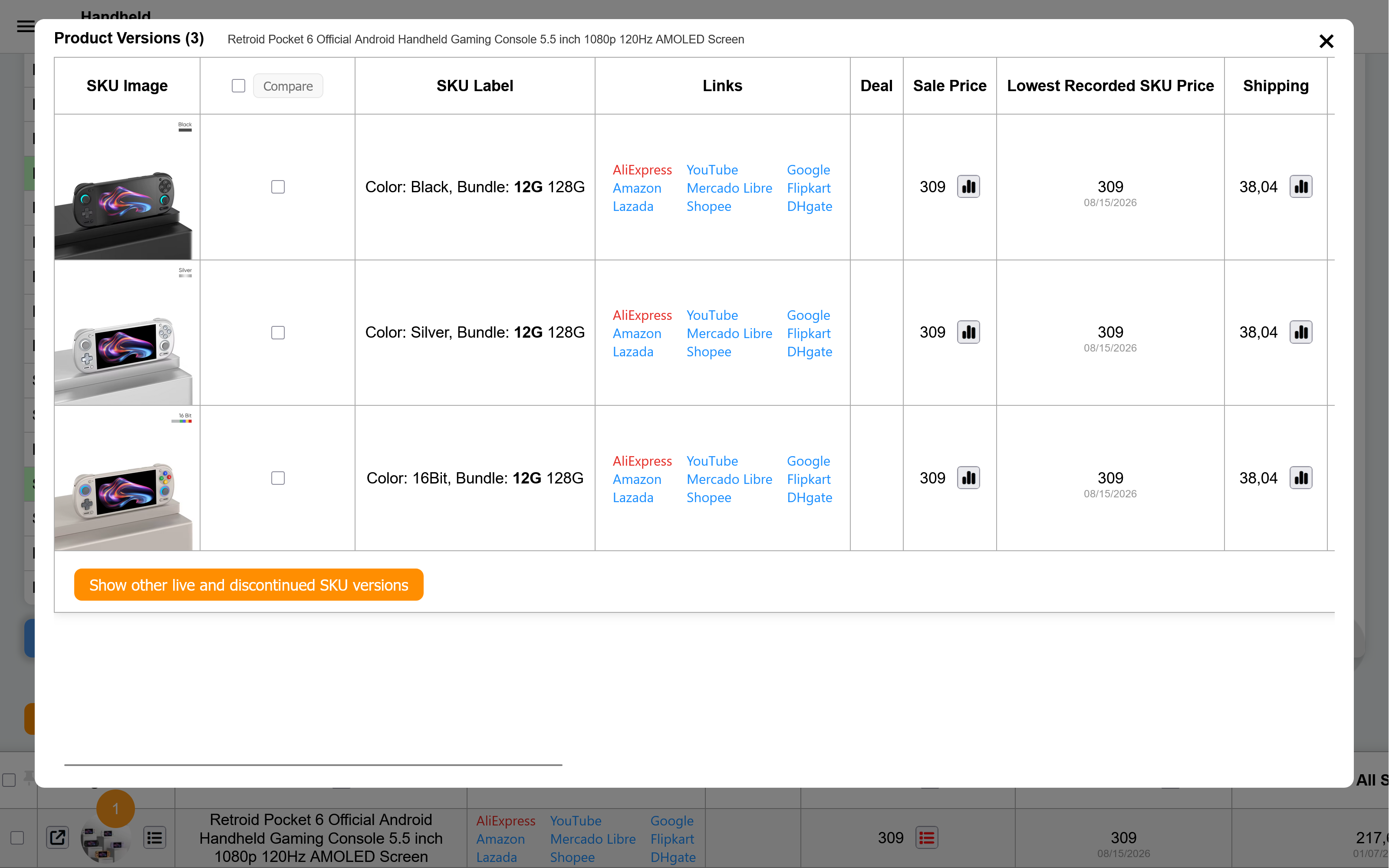Open the Lazada link for the Black SKU

632,207
